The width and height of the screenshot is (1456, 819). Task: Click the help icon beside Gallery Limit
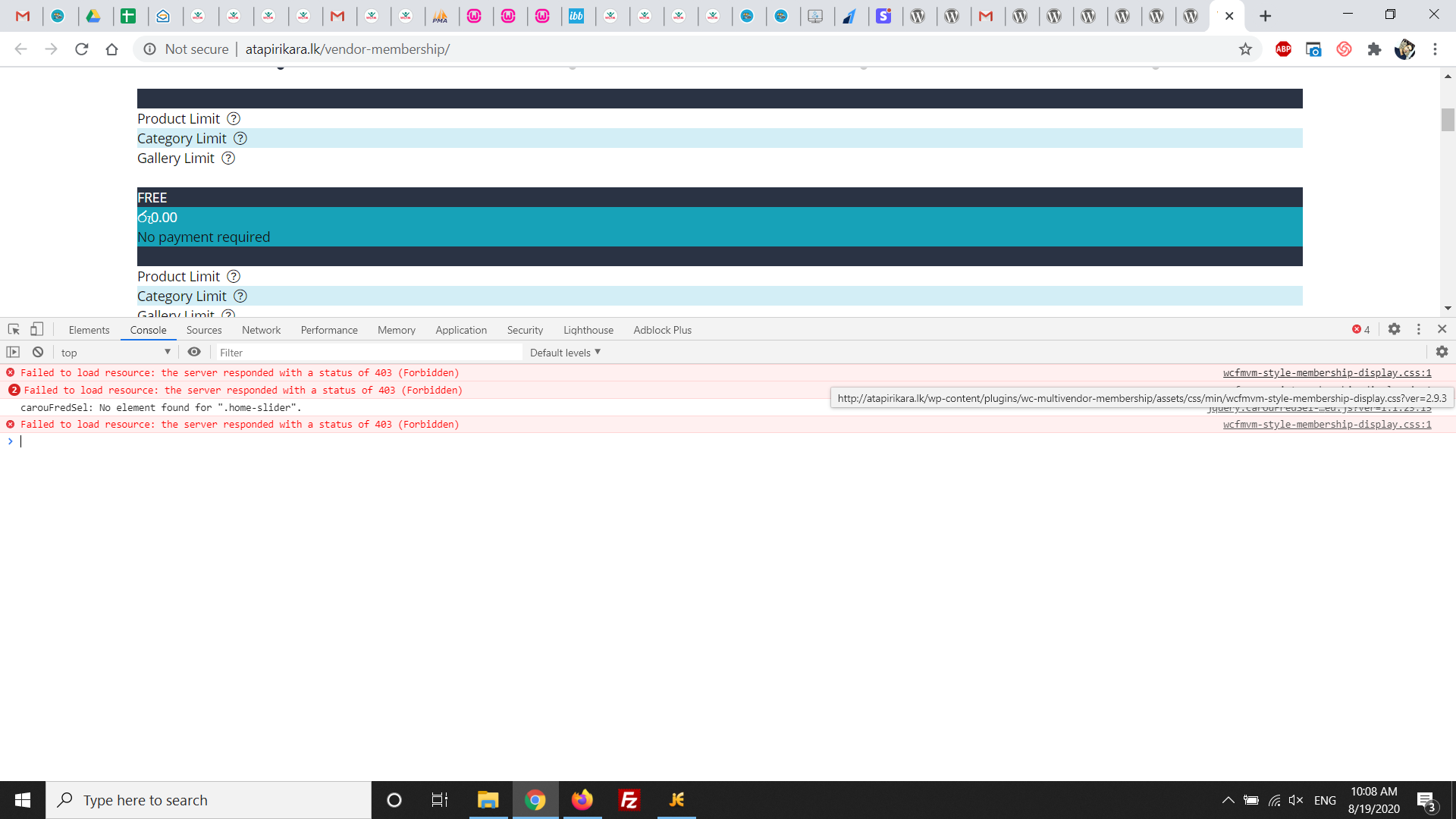228,158
